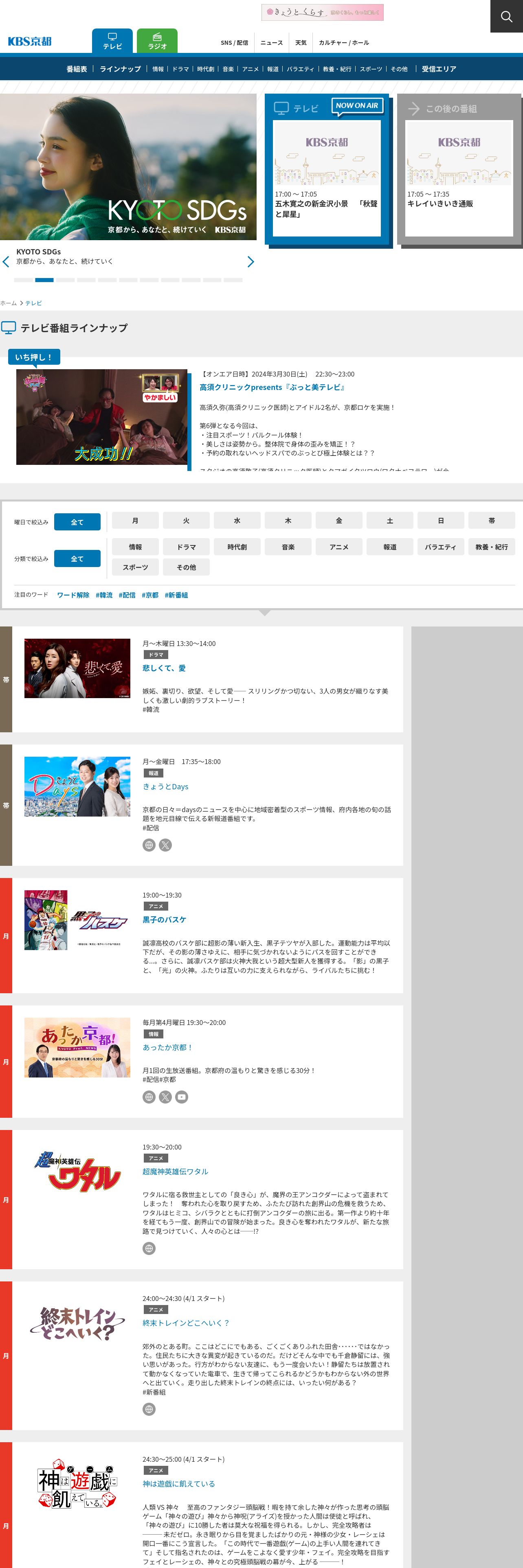Open the 悲しくて、愛 program title
523x1568 pixels.
165,668
